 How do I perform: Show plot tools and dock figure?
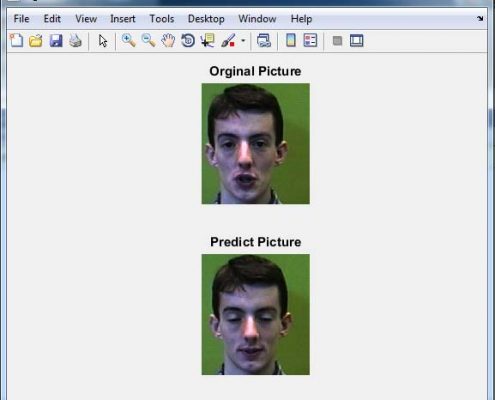pos(356,41)
